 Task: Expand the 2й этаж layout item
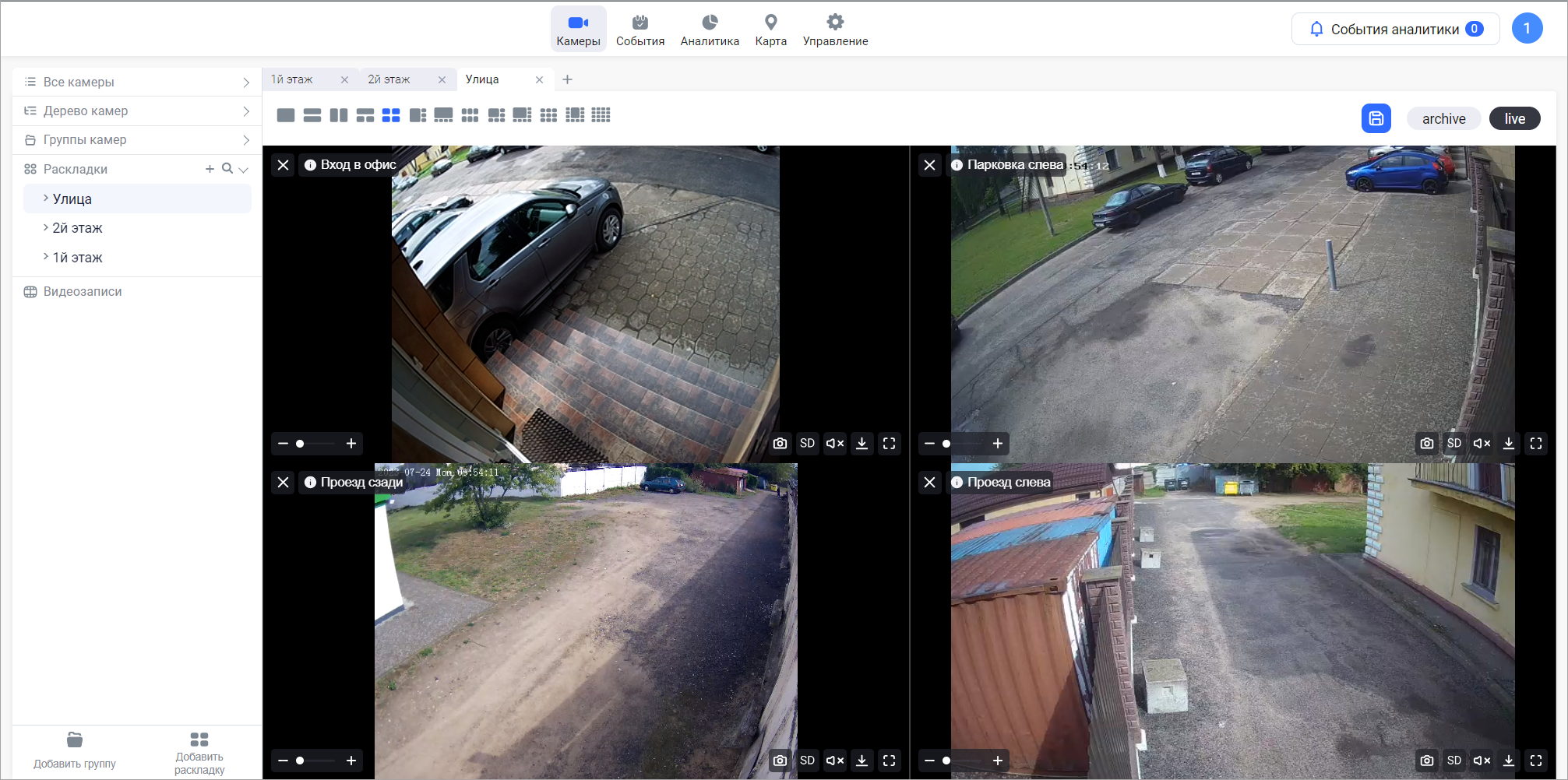[46, 228]
